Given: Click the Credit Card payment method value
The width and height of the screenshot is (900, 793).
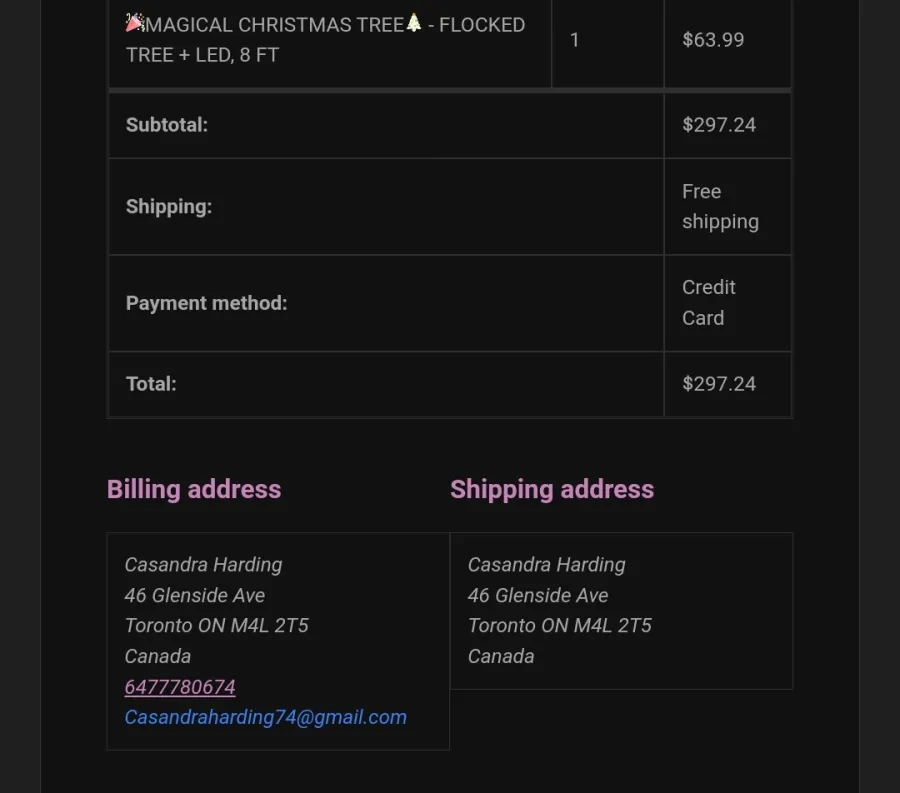Looking at the screenshot, I should 708,302.
